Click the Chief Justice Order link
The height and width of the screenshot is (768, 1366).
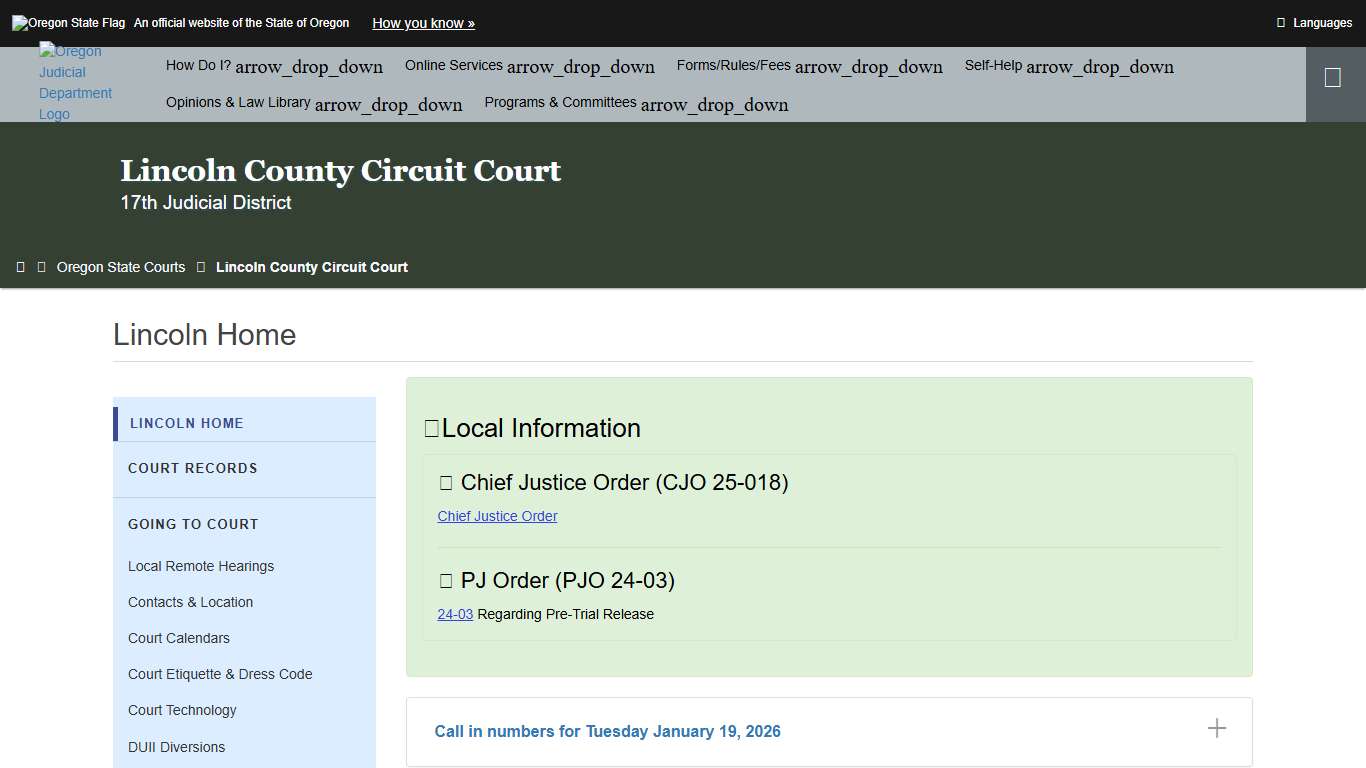pyautogui.click(x=497, y=516)
